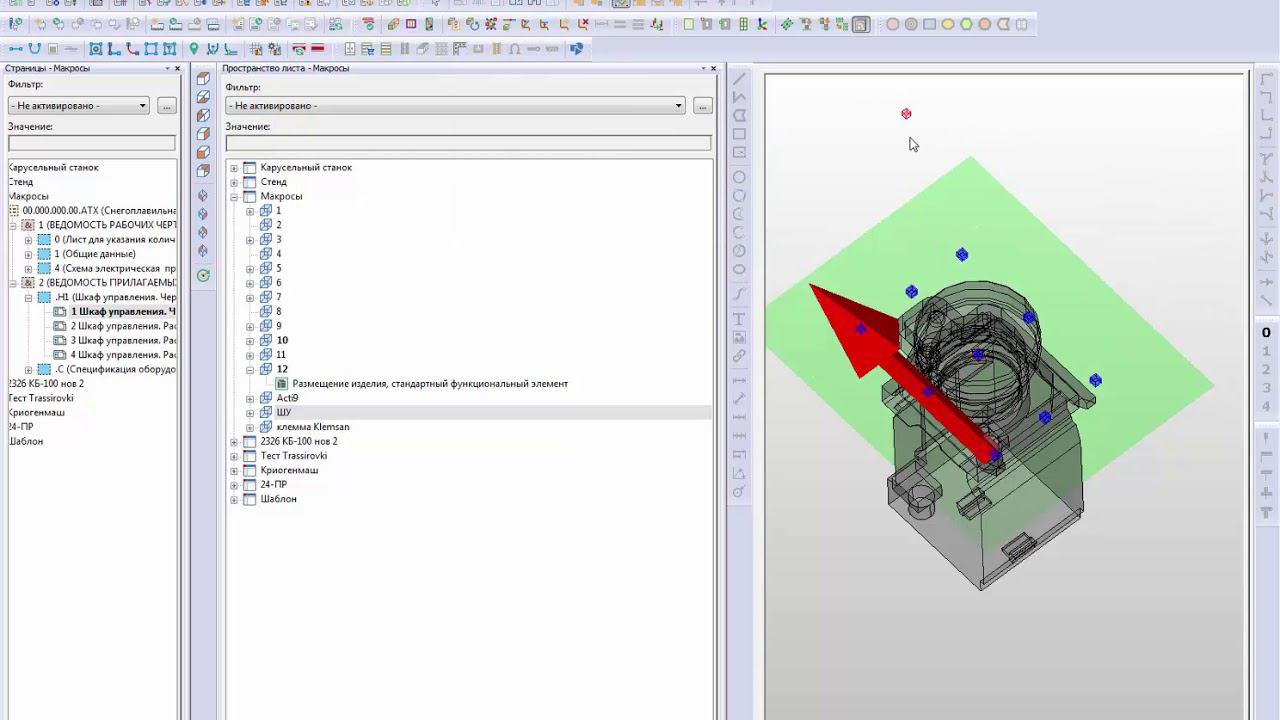Expand the клемма Klemsan node
The height and width of the screenshot is (720, 1280).
(250, 427)
